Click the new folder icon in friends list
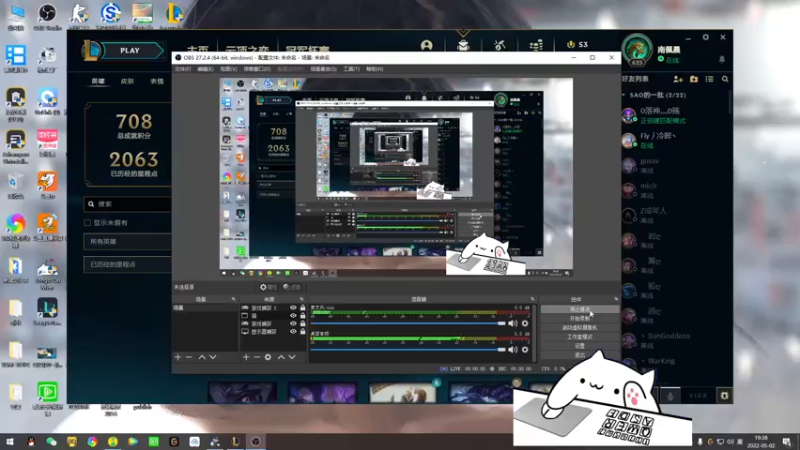The image size is (800, 450). click(694, 79)
